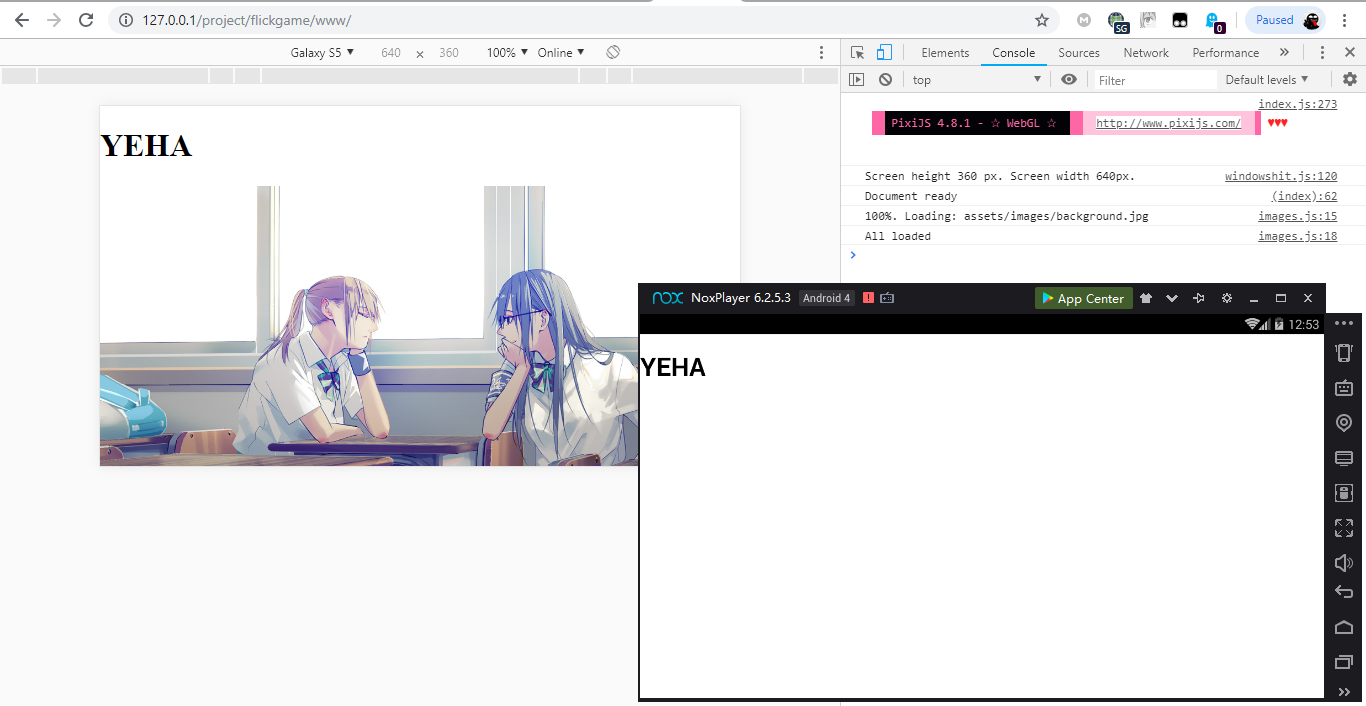Open the images.js:18 source link
This screenshot has width=1366, height=706.
(1297, 236)
